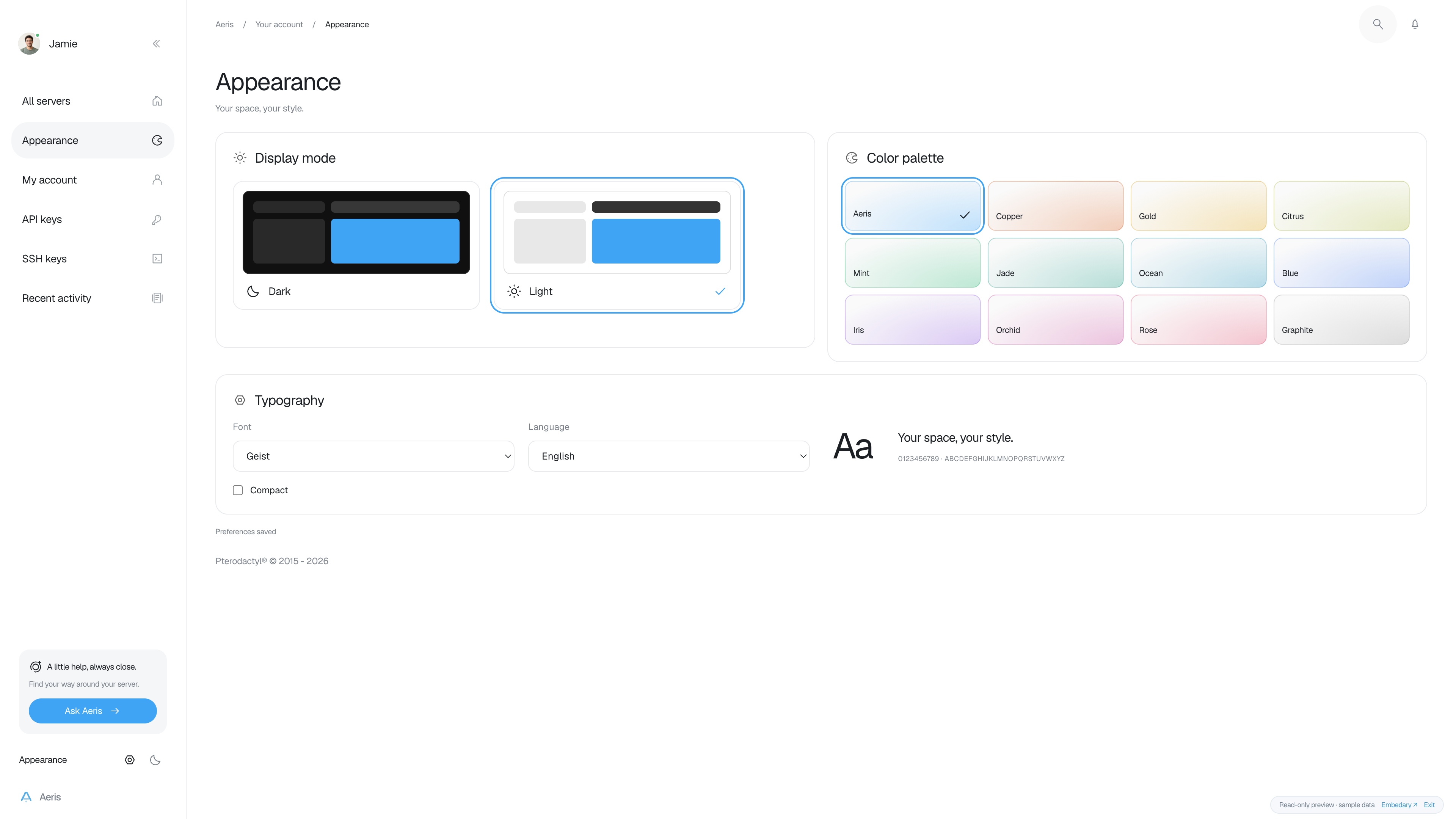The image size is (1456, 819).
Task: Click the Ask Aeris button
Action: 93,711
